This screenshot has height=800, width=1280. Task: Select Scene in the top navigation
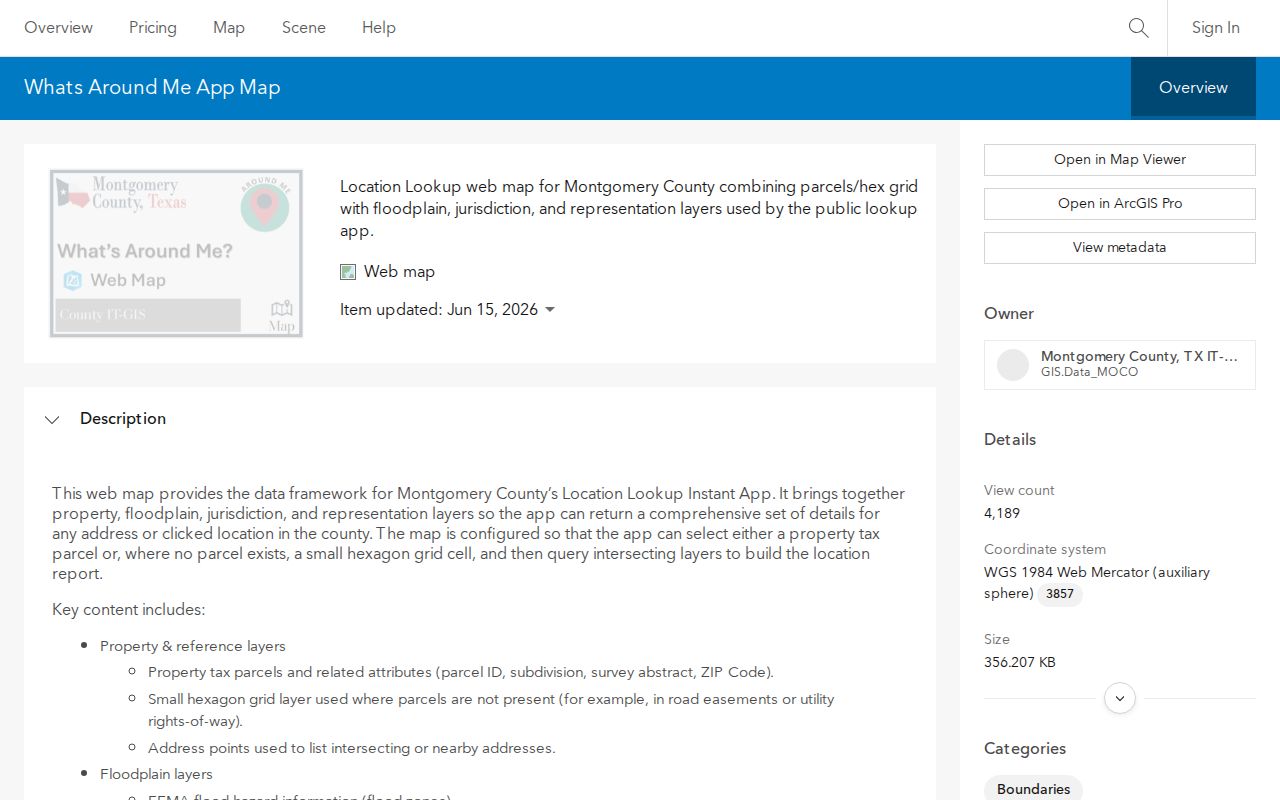pos(304,28)
